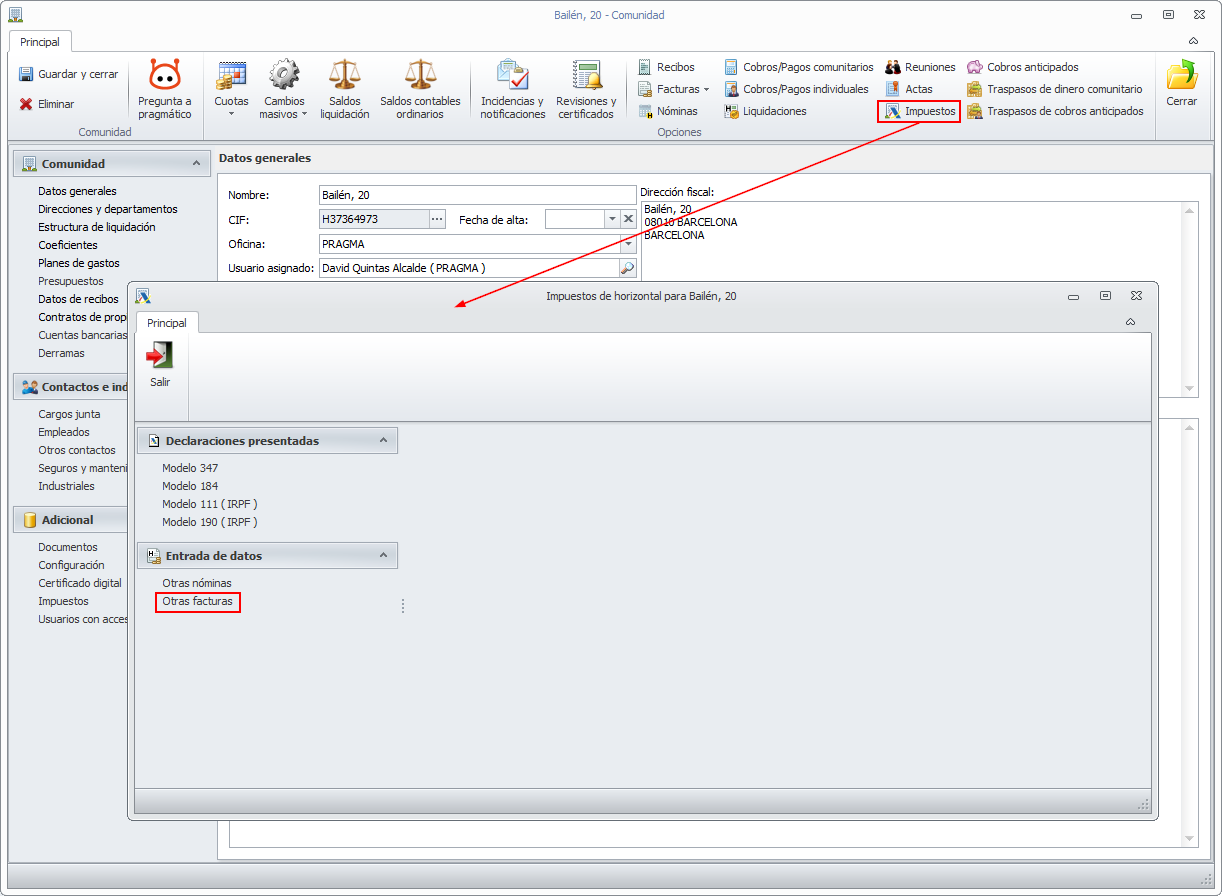The height and width of the screenshot is (896, 1222).
Task: Open Traspasos de dinero comunitario
Action: coord(1054,89)
